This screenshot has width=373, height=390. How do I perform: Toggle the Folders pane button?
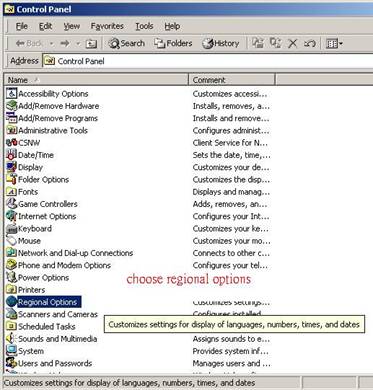point(173,43)
